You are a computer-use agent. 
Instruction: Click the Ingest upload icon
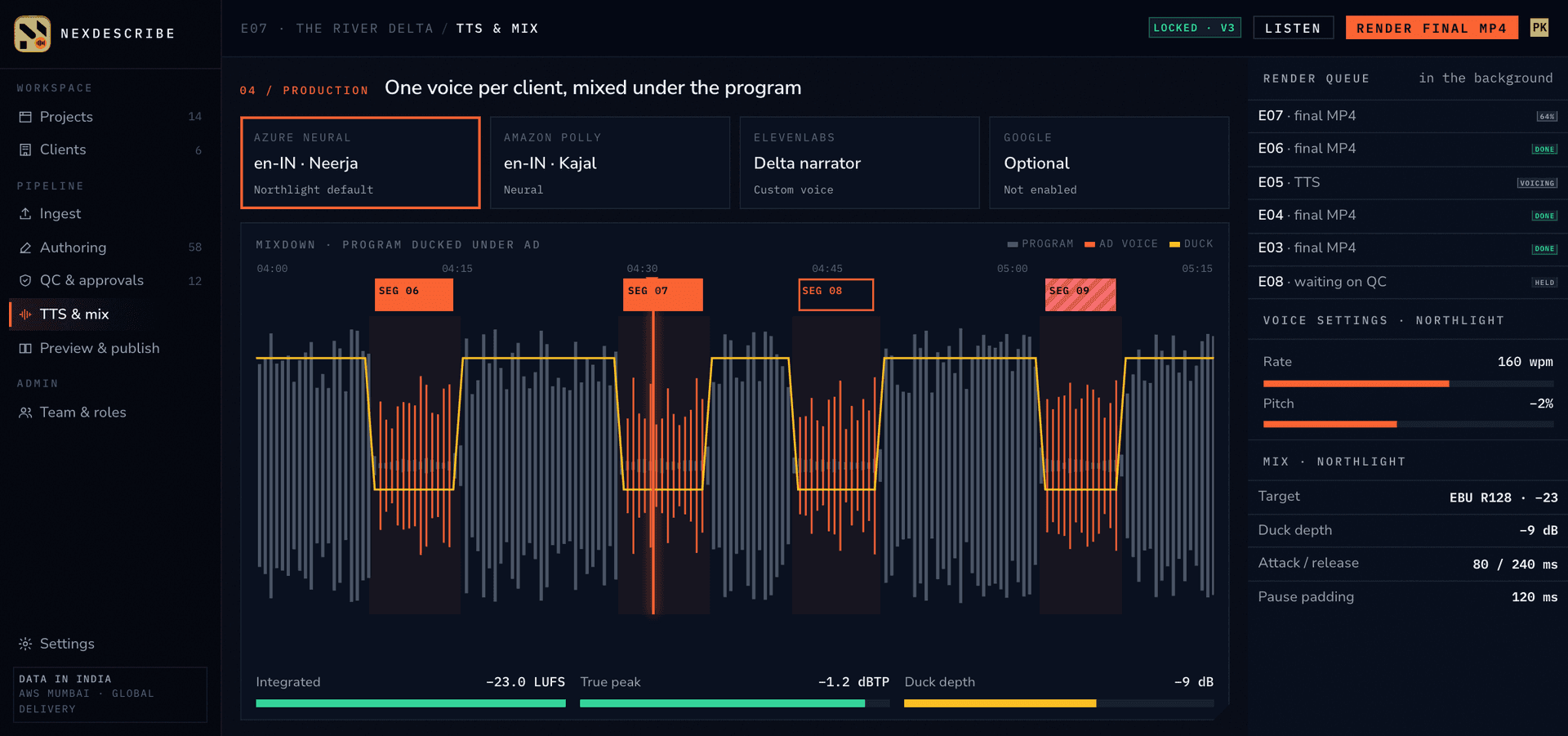[x=25, y=213]
